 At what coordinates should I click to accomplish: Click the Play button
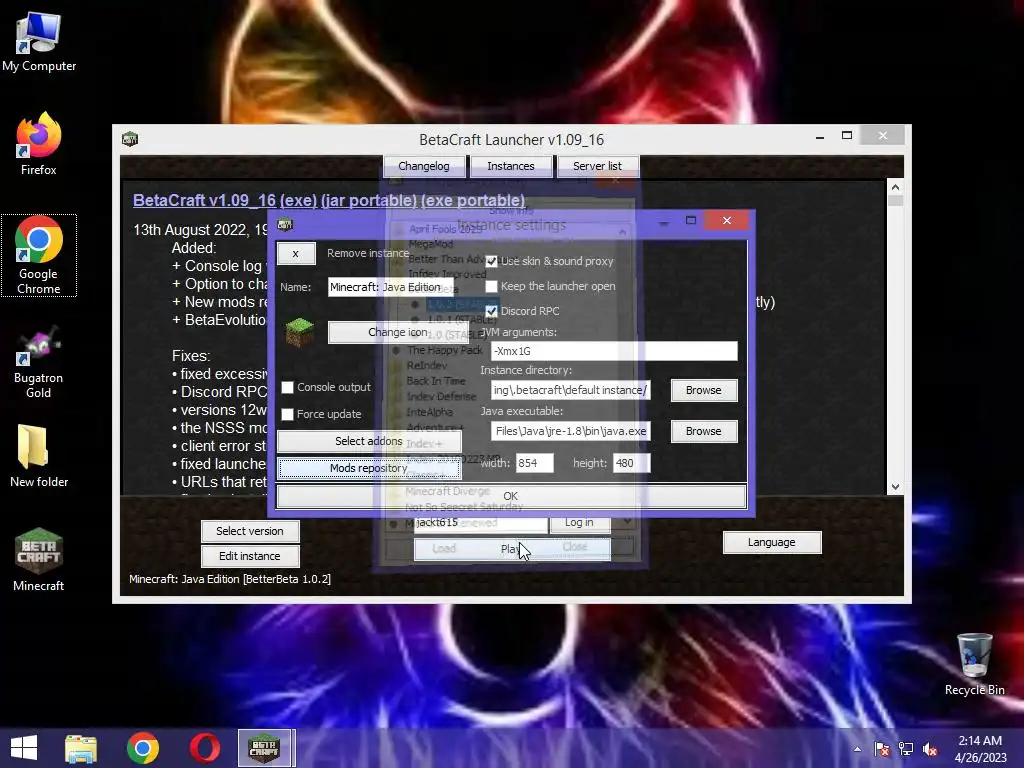pos(512,549)
